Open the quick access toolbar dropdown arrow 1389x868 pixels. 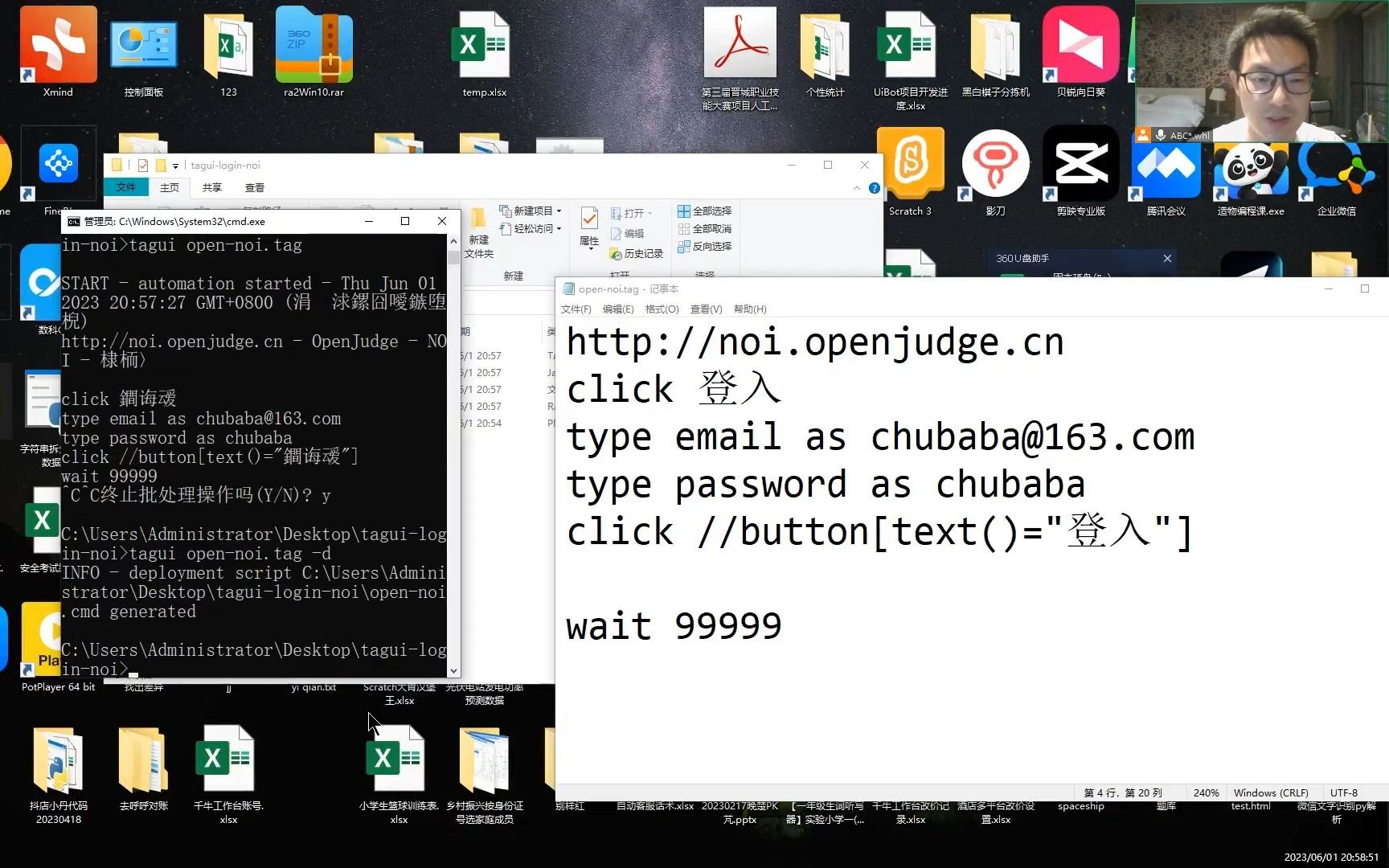(175, 166)
